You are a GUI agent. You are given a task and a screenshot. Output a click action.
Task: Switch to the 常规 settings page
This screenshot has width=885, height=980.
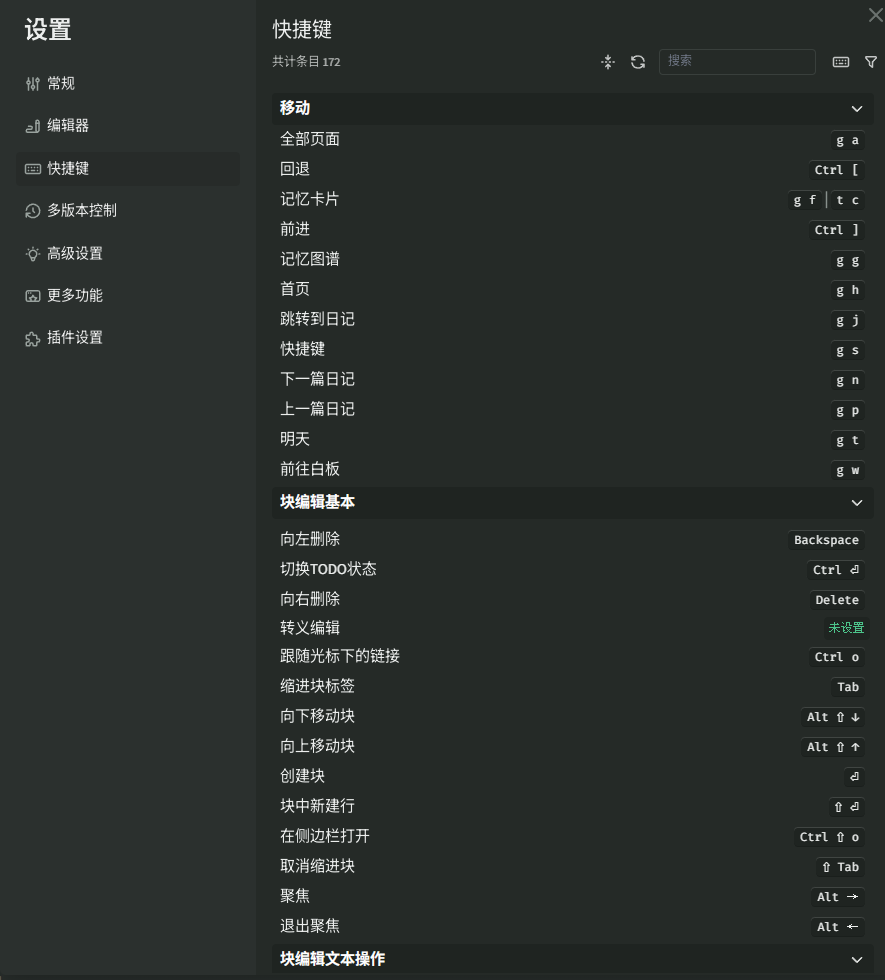(x=55, y=83)
